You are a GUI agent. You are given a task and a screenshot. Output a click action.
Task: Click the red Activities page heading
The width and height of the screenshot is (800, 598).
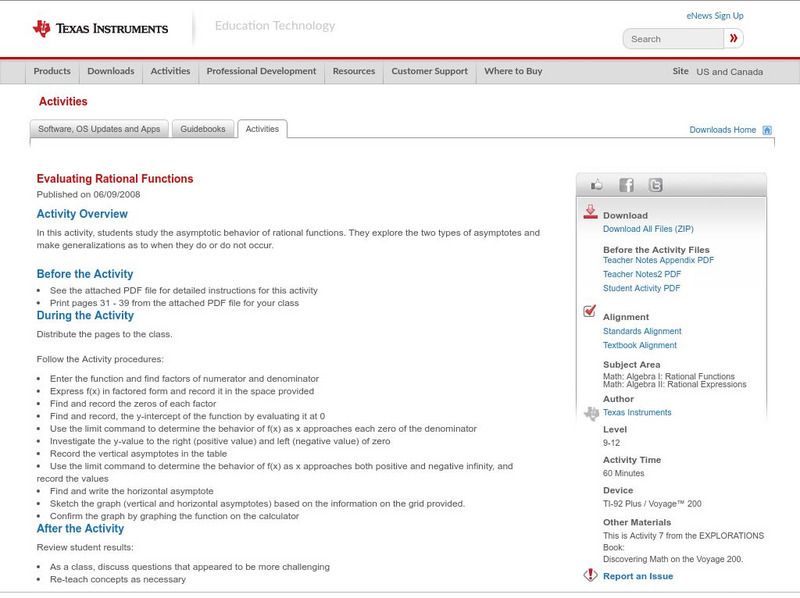click(63, 102)
